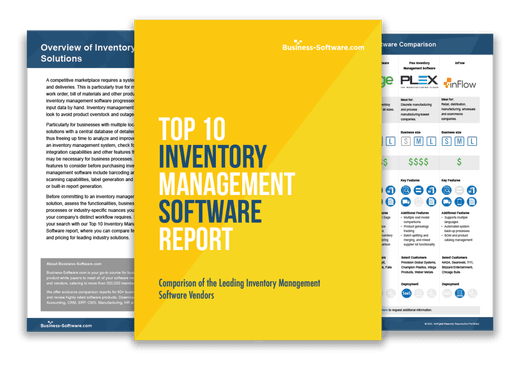519x371 pixels.
Task: Select the M size box under inFlow
Action: [x=459, y=141]
